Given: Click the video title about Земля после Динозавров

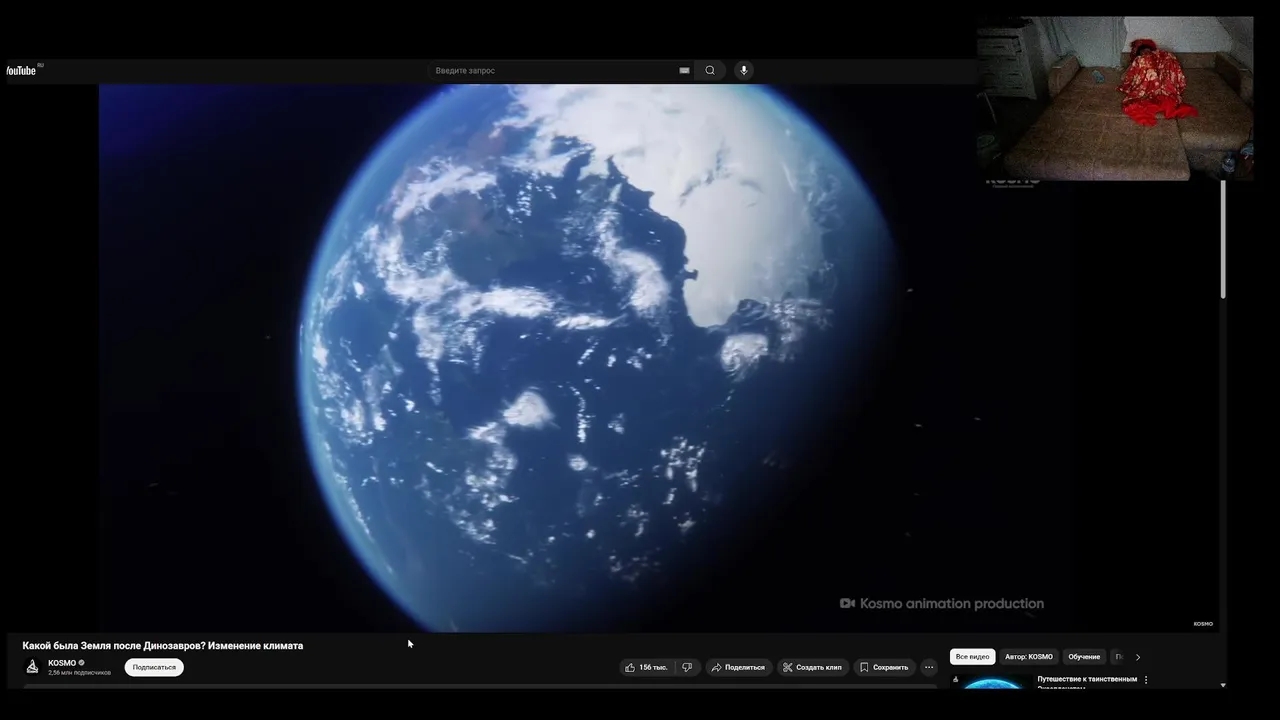Looking at the screenshot, I should tap(163, 646).
